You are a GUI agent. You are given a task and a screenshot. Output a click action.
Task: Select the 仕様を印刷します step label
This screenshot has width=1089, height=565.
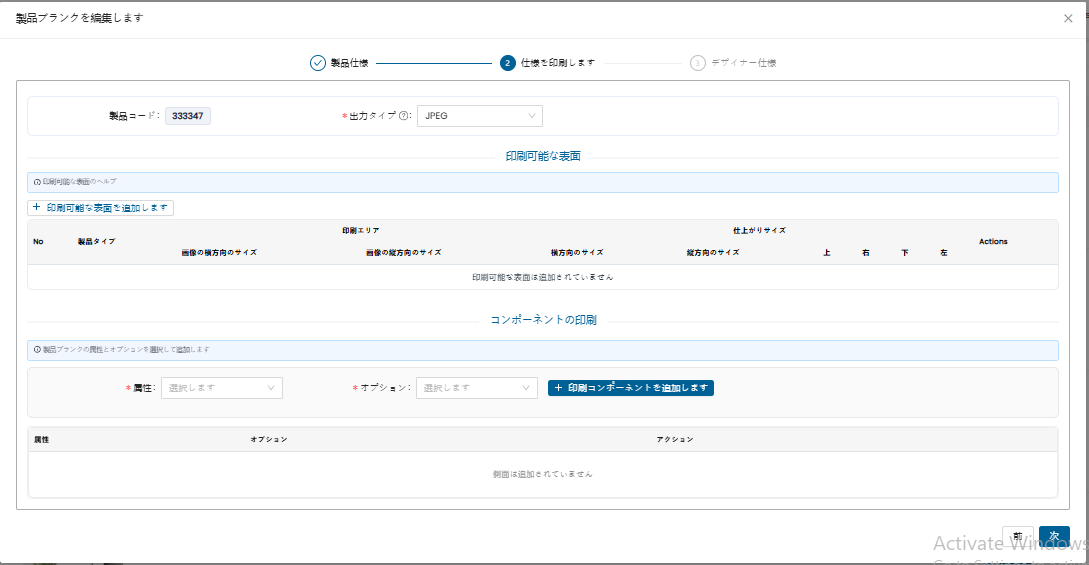[558, 63]
